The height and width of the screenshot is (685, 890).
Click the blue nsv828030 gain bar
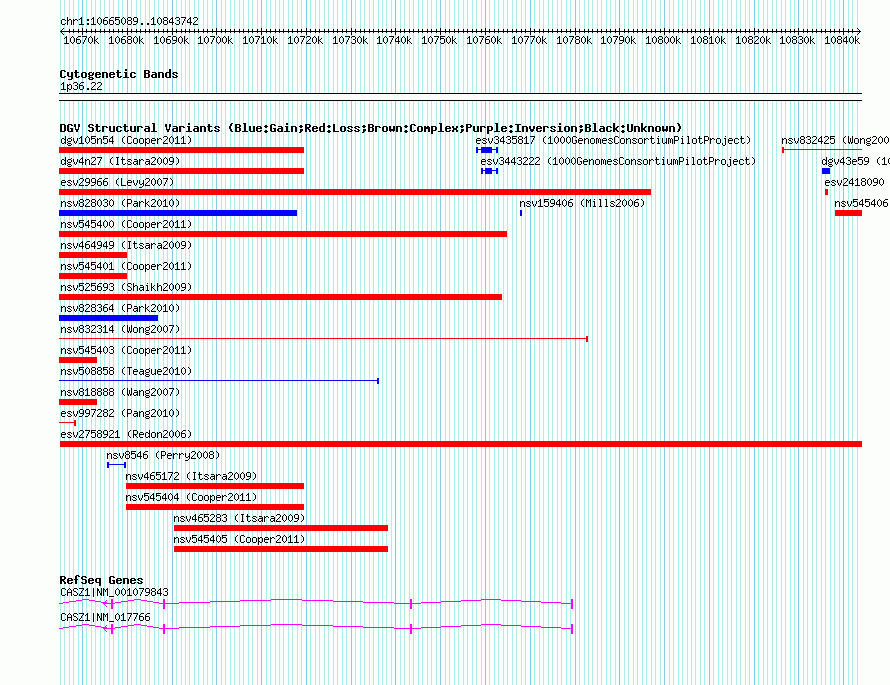pyautogui.click(x=178, y=213)
